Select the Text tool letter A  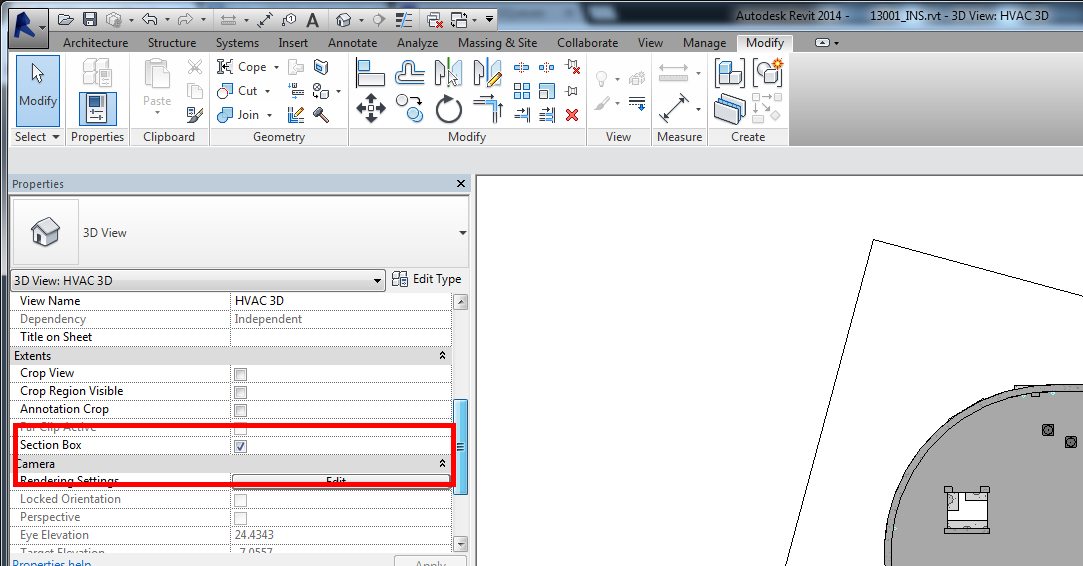[x=312, y=20]
